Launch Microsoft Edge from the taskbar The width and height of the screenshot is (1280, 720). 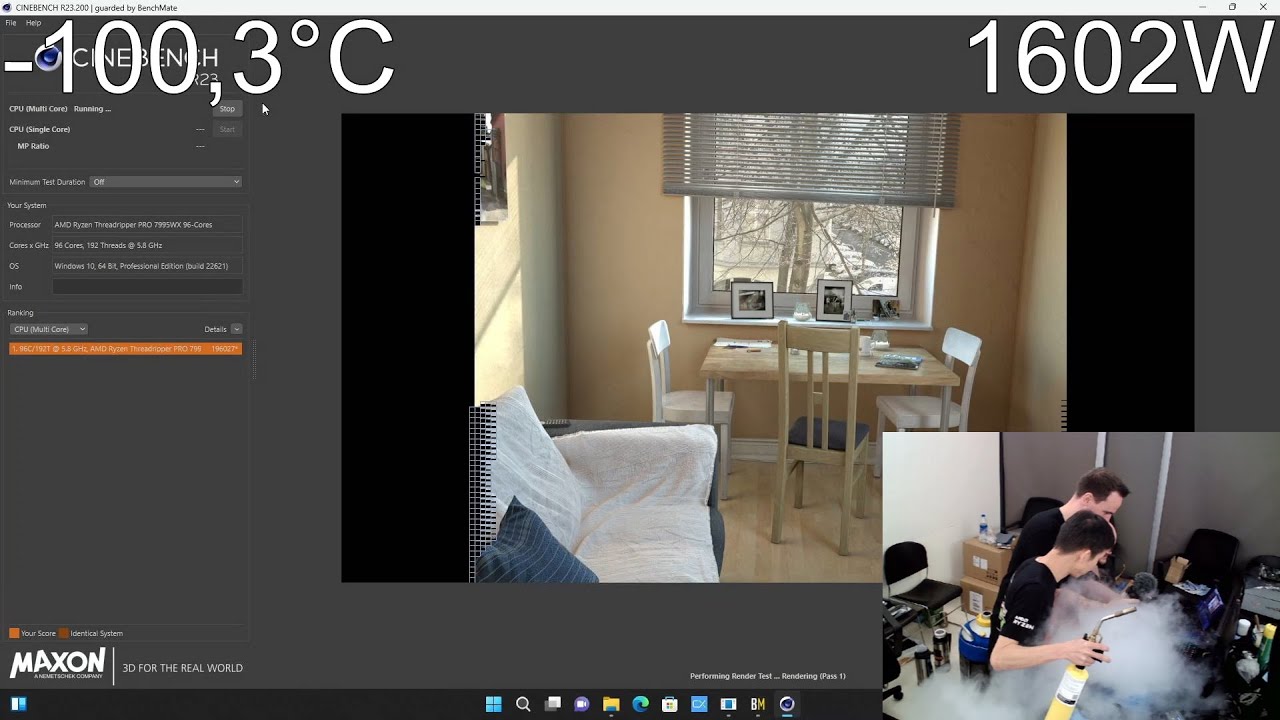click(641, 704)
